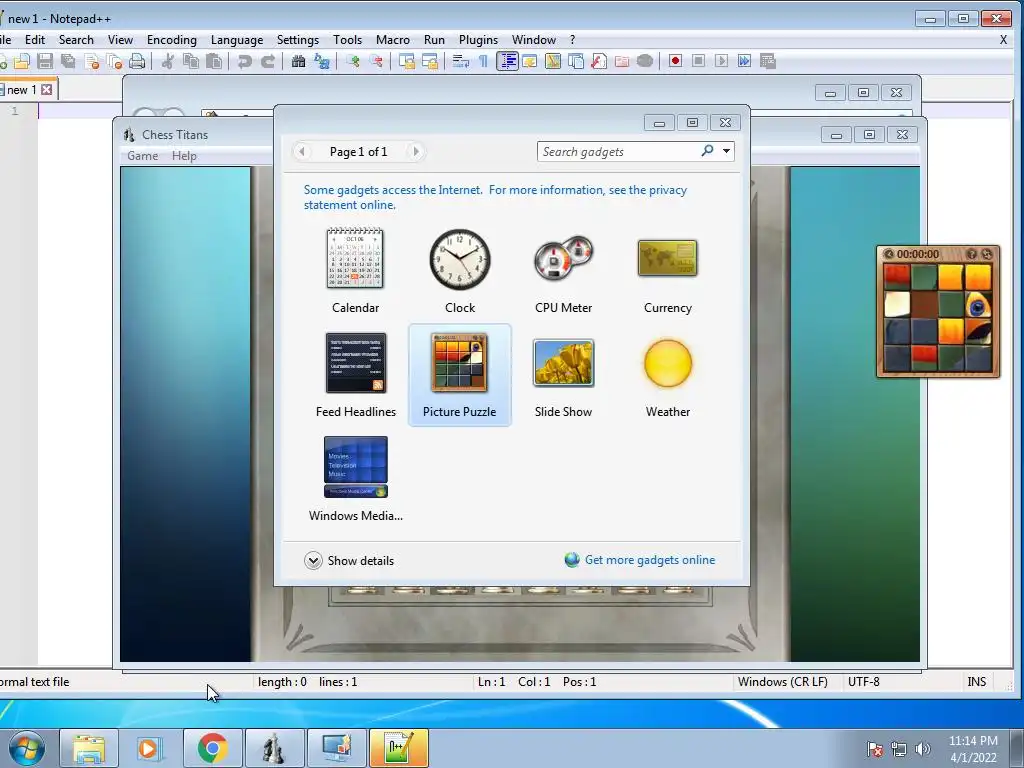Open the Language menu in Notepad++
The image size is (1024, 768).
click(237, 40)
